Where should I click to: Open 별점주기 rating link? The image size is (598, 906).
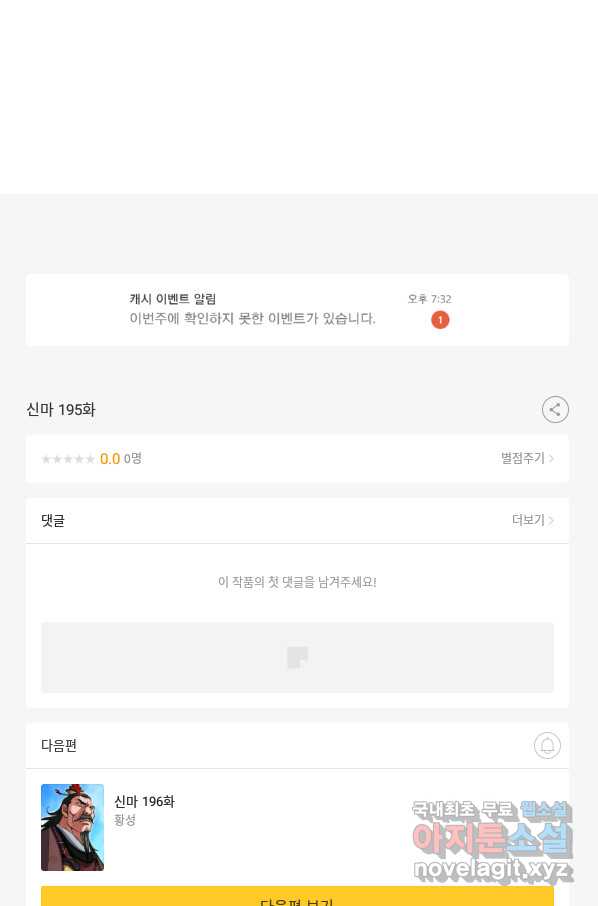[522, 458]
